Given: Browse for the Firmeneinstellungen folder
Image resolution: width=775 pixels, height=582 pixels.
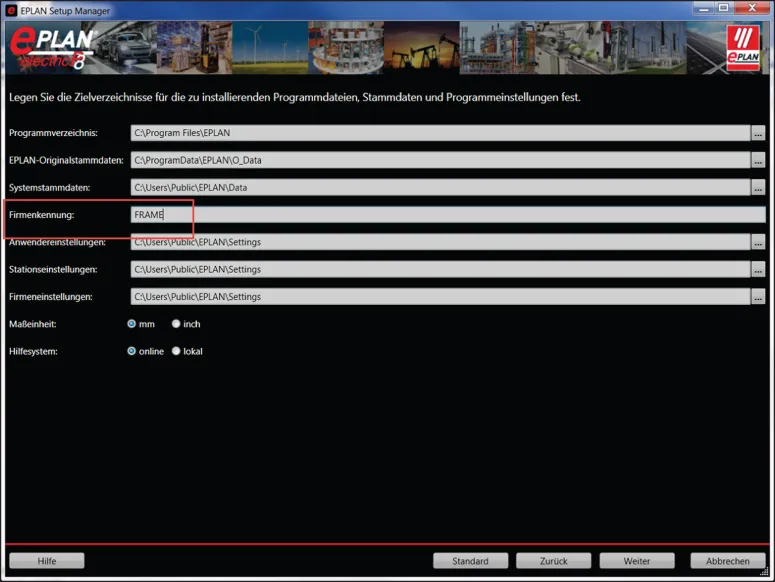Looking at the screenshot, I should pyautogui.click(x=758, y=297).
